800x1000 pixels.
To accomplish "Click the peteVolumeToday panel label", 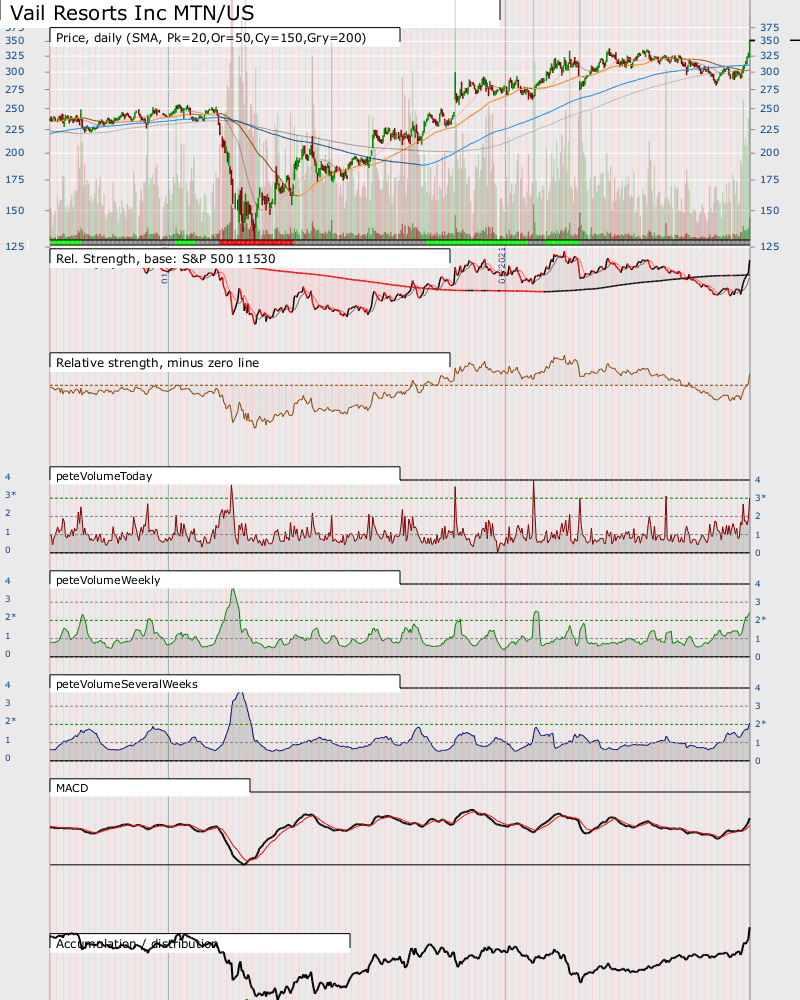I will (104, 476).
